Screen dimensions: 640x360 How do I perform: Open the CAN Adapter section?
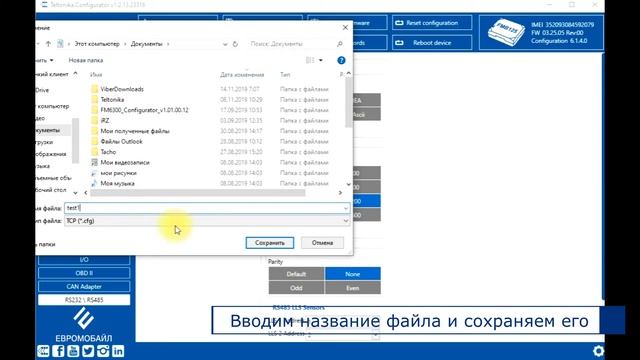coord(84,287)
